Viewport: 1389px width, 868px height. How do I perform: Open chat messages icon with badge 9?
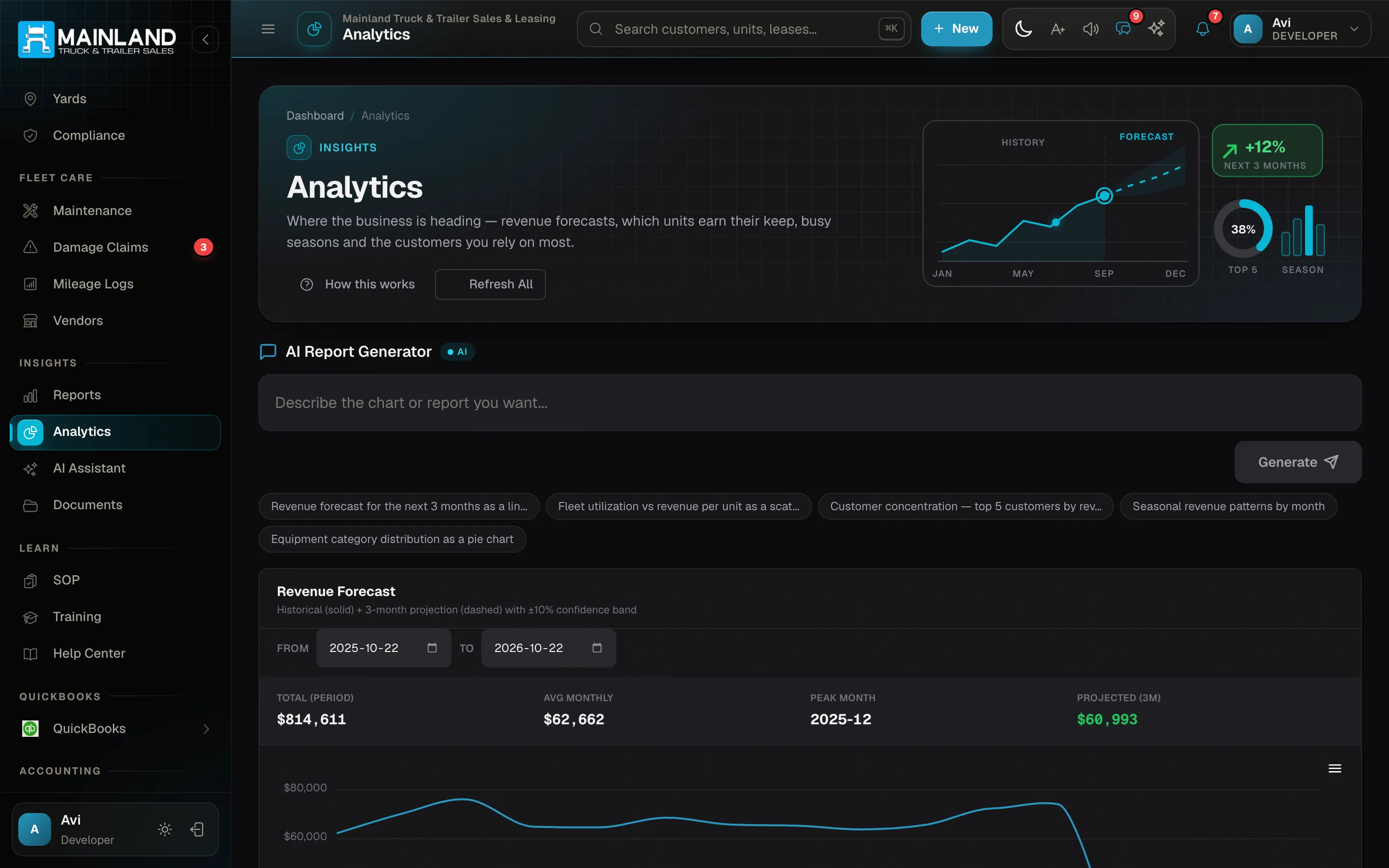pos(1123,29)
